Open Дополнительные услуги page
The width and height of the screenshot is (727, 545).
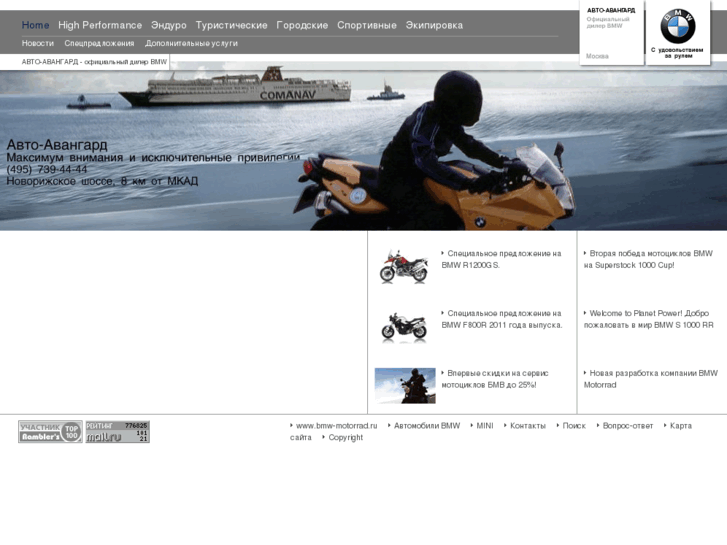pos(191,43)
